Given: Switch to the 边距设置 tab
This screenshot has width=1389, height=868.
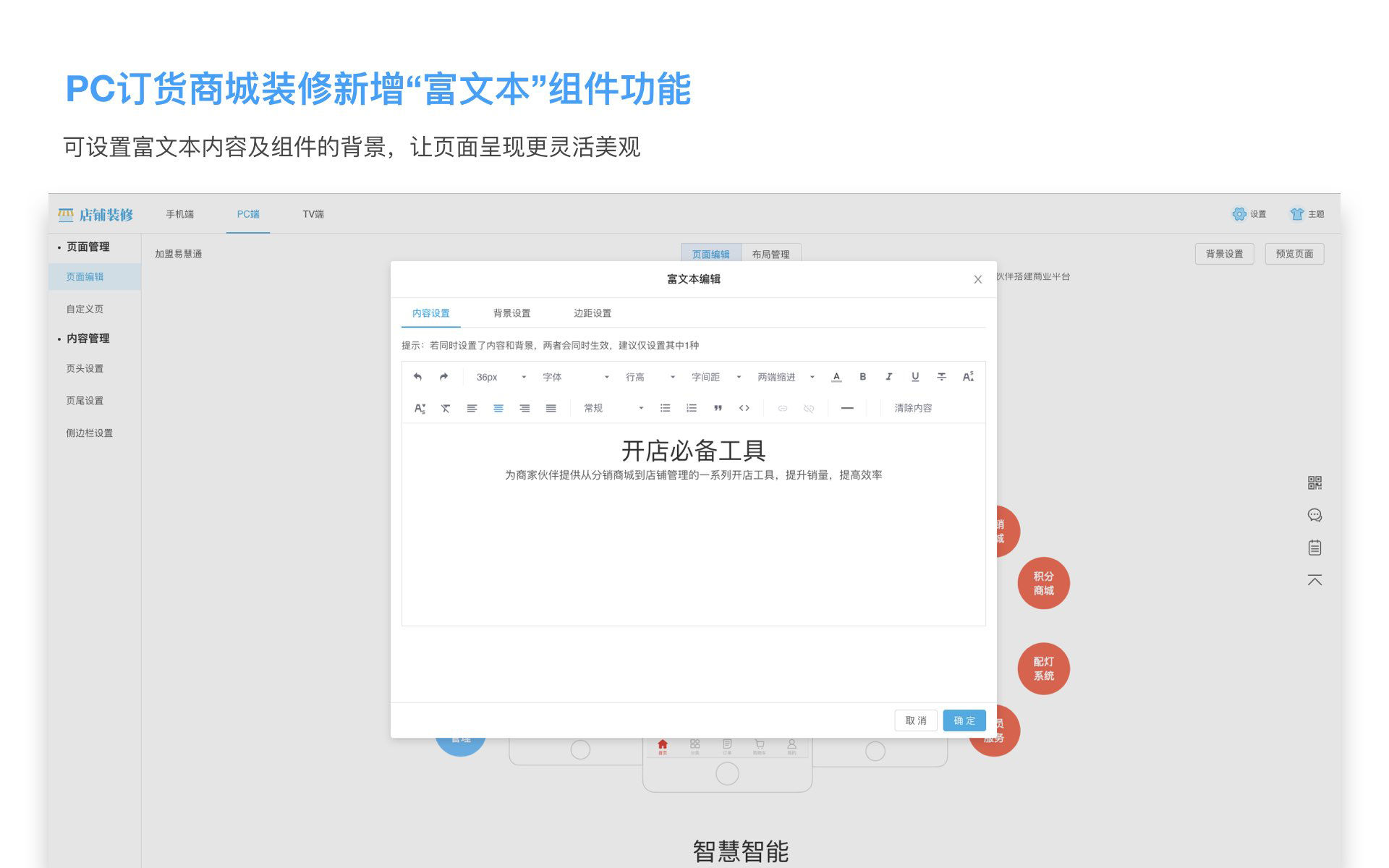Looking at the screenshot, I should [592, 313].
